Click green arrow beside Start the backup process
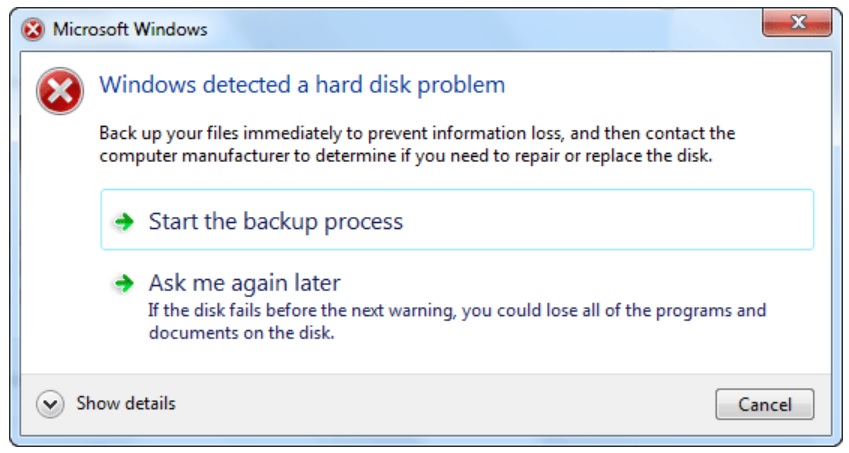This screenshot has width=849, height=453. pos(124,222)
